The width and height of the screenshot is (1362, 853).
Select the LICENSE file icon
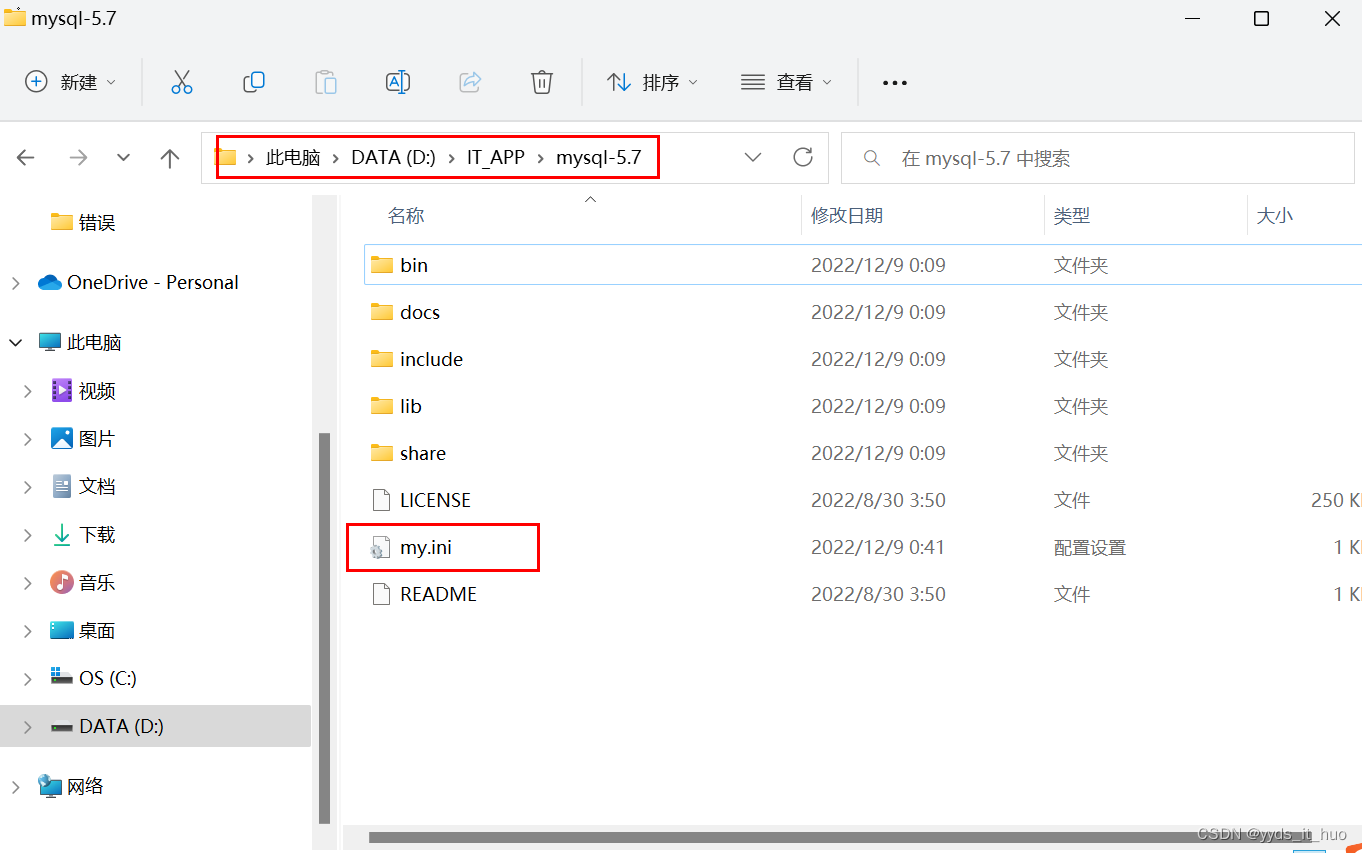tap(381, 500)
